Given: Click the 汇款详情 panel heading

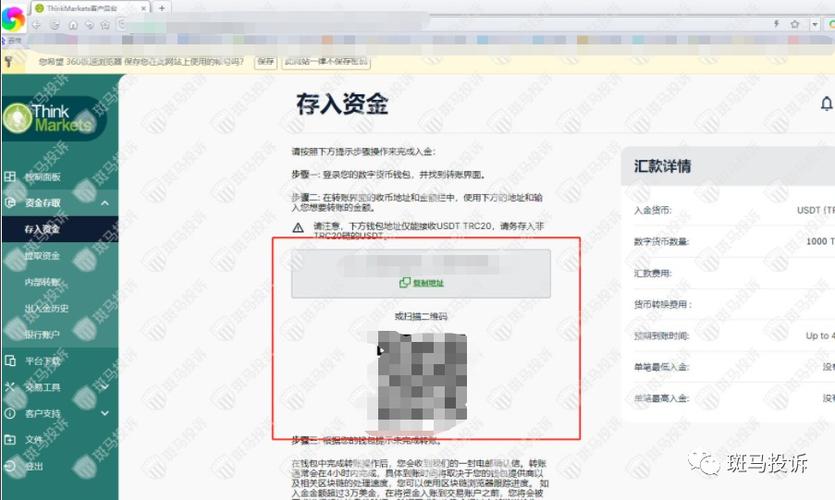Looking at the screenshot, I should pos(662,166).
